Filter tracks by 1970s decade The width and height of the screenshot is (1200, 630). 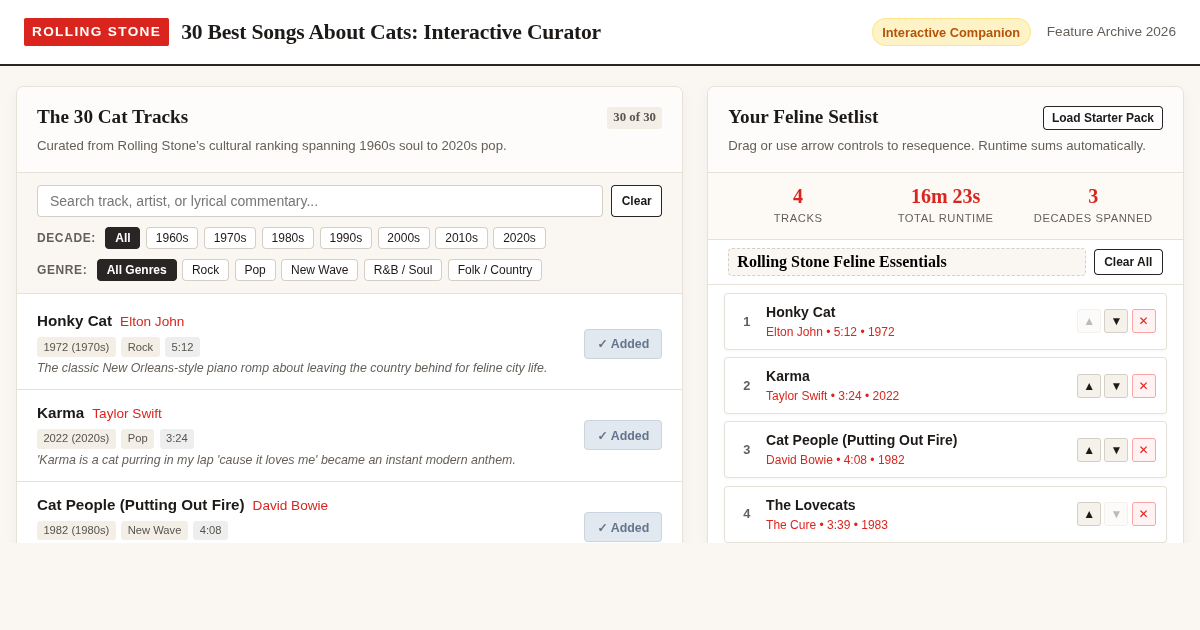pyautogui.click(x=230, y=238)
